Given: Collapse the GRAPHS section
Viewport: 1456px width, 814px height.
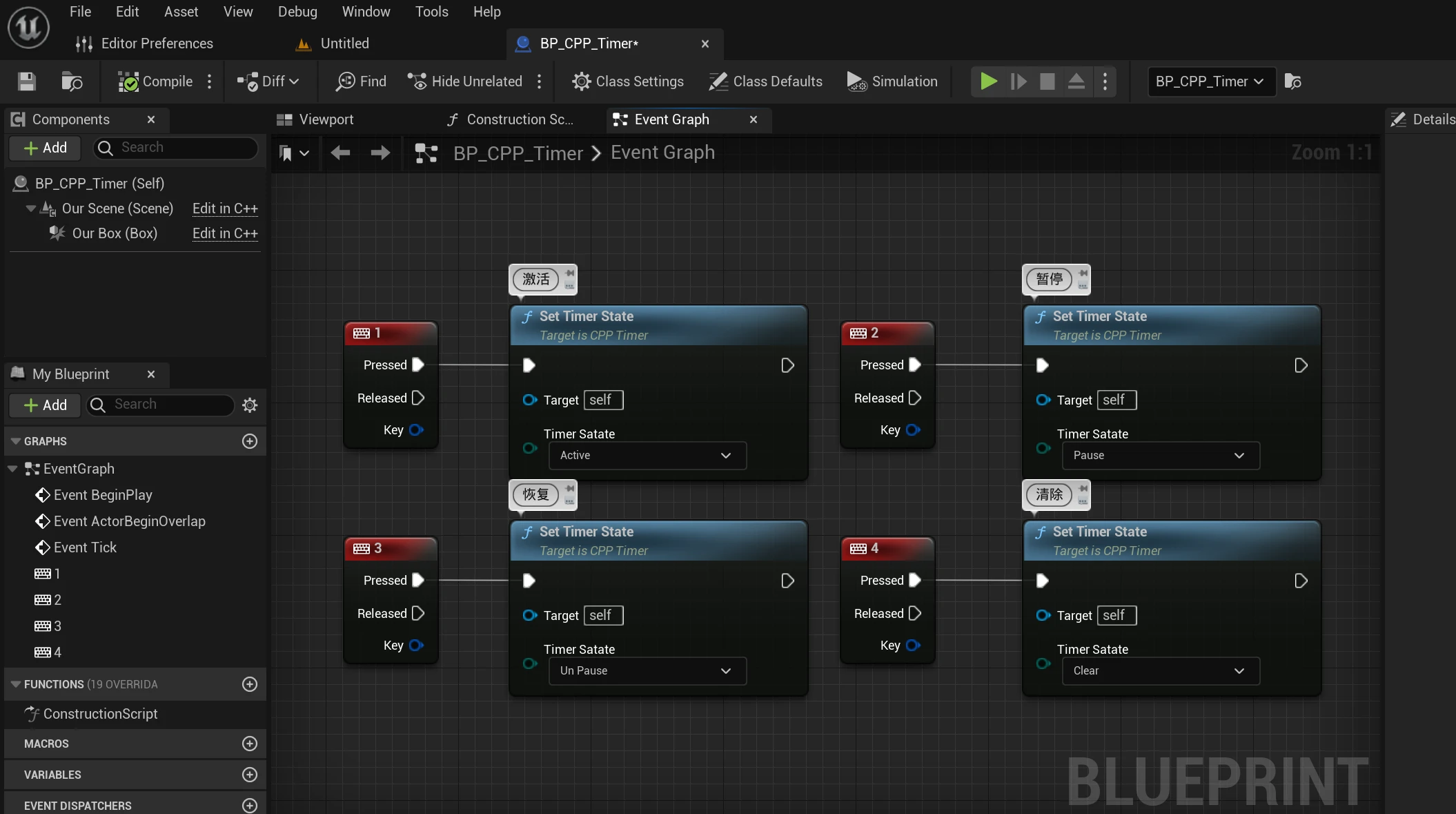Looking at the screenshot, I should coord(15,441).
